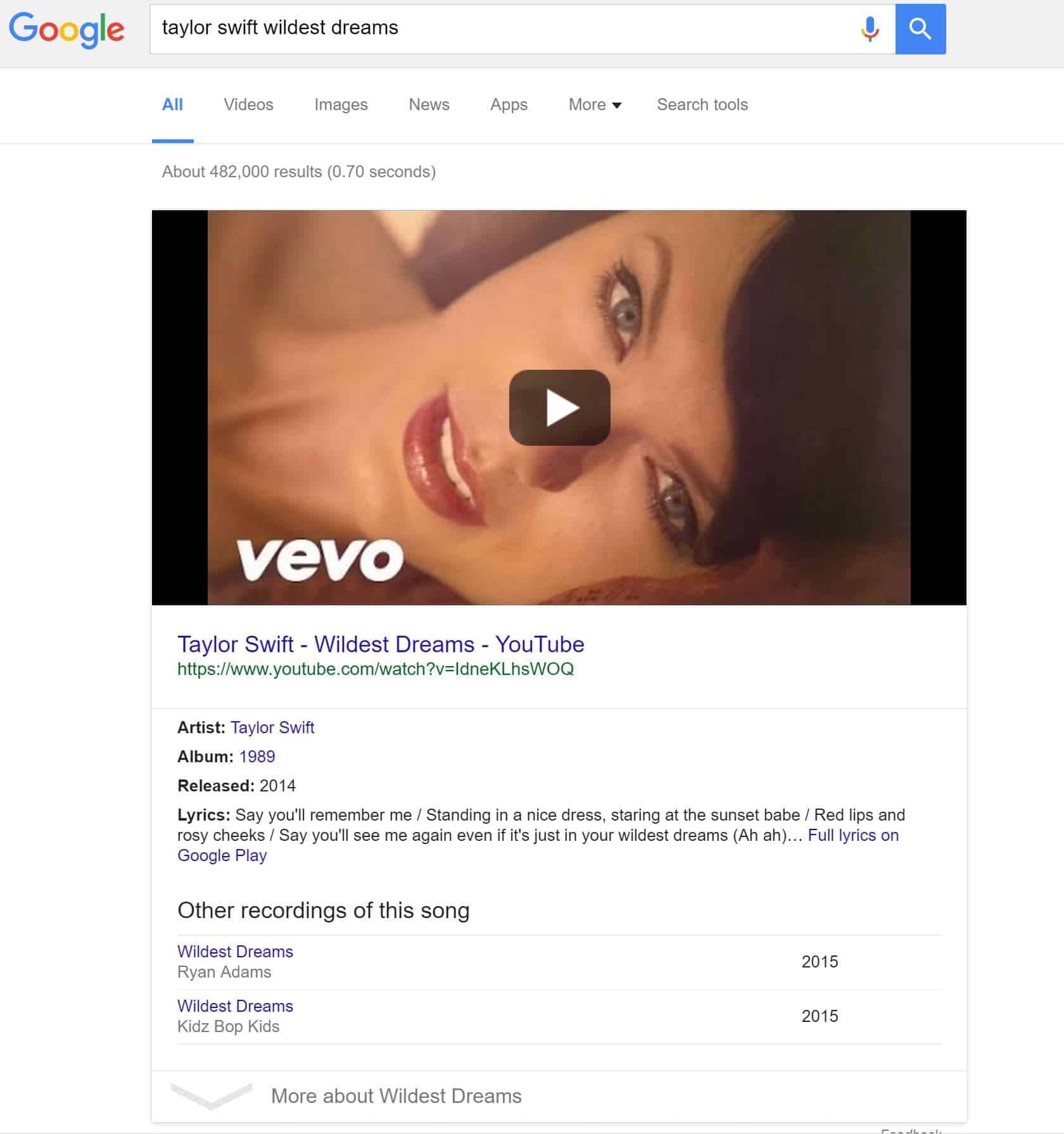Image resolution: width=1064 pixels, height=1134 pixels.
Task: Click the Google logo
Action: (66, 29)
